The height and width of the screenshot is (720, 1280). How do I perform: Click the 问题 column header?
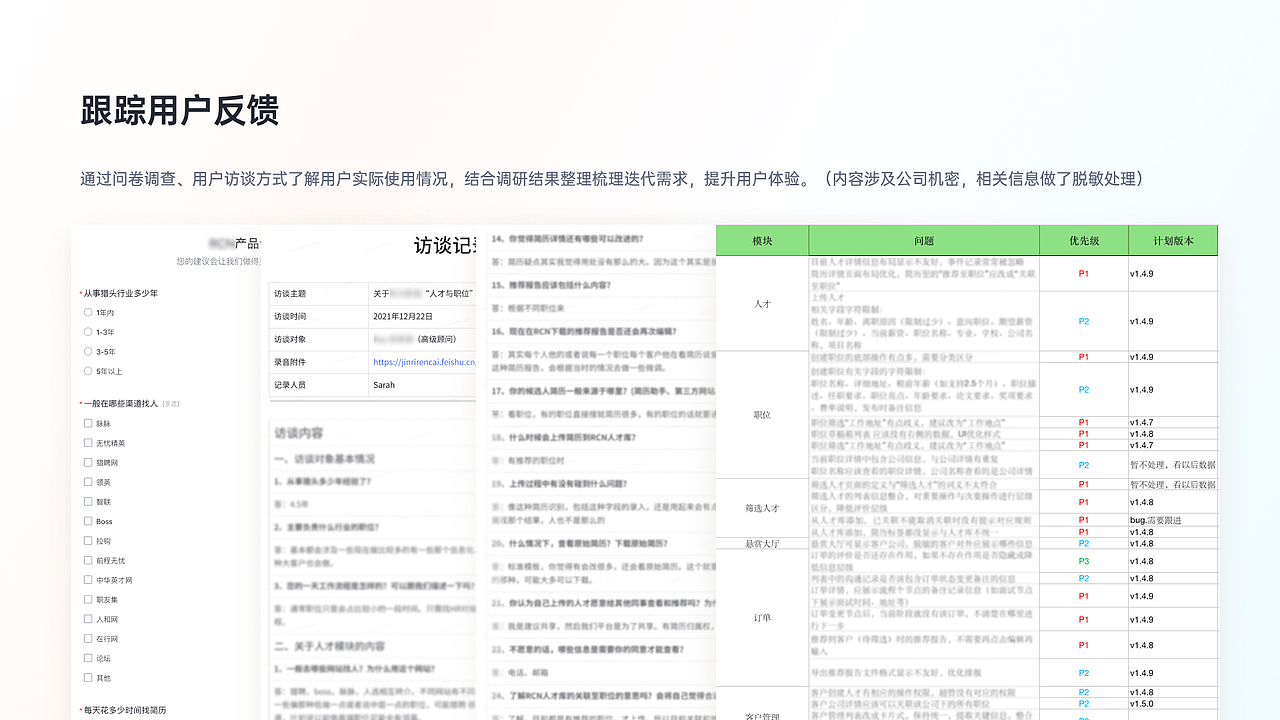(924, 241)
